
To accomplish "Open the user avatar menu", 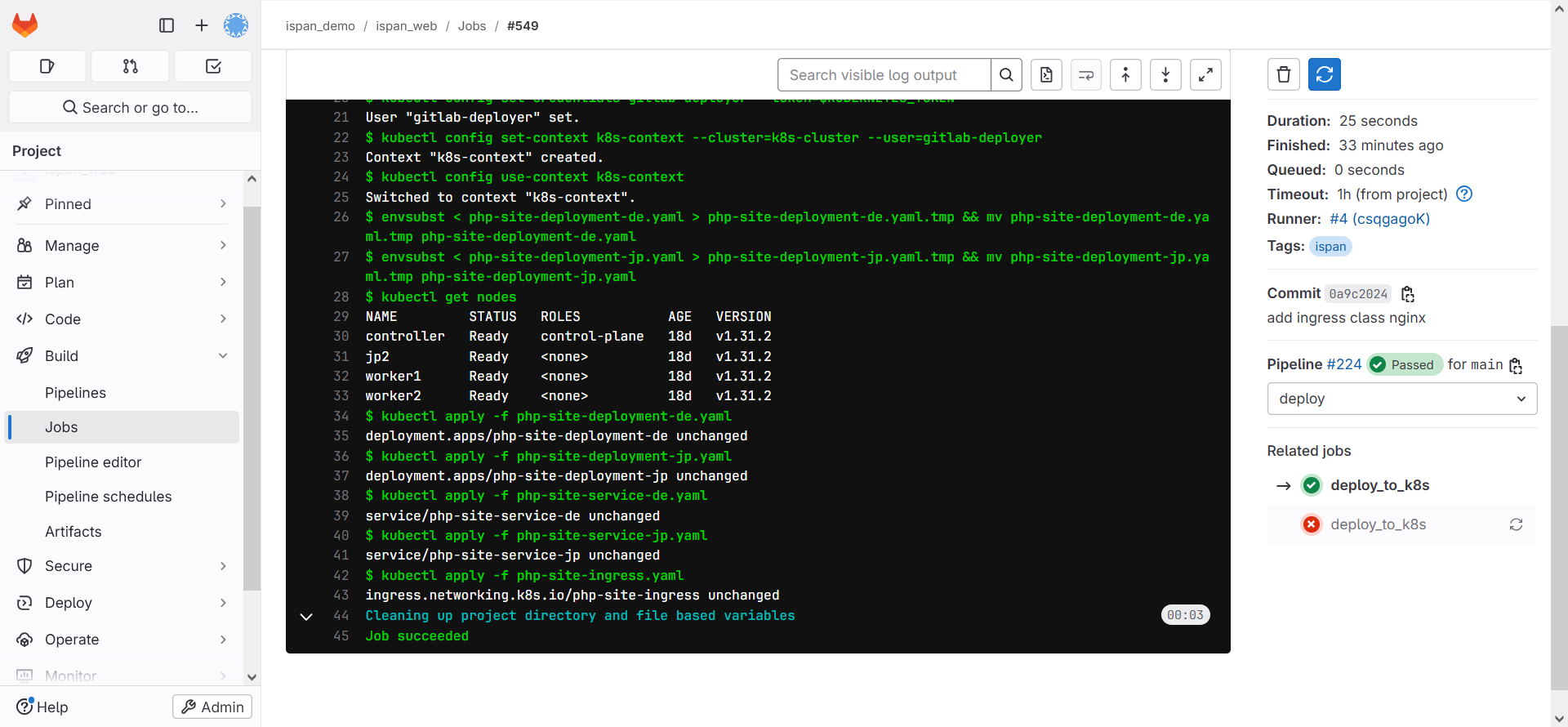I will point(236,25).
